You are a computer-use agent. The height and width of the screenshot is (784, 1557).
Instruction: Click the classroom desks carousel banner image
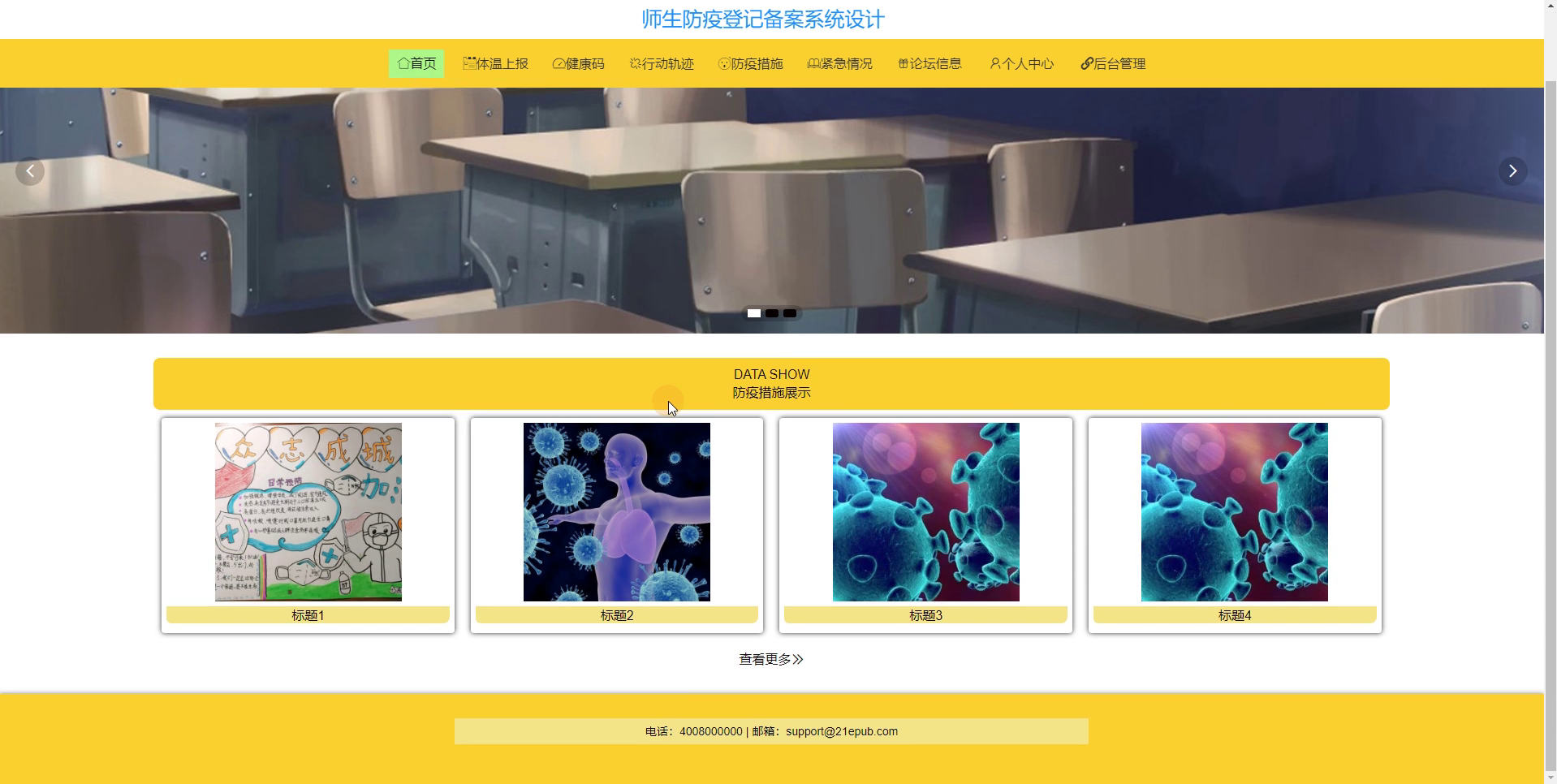(x=772, y=210)
